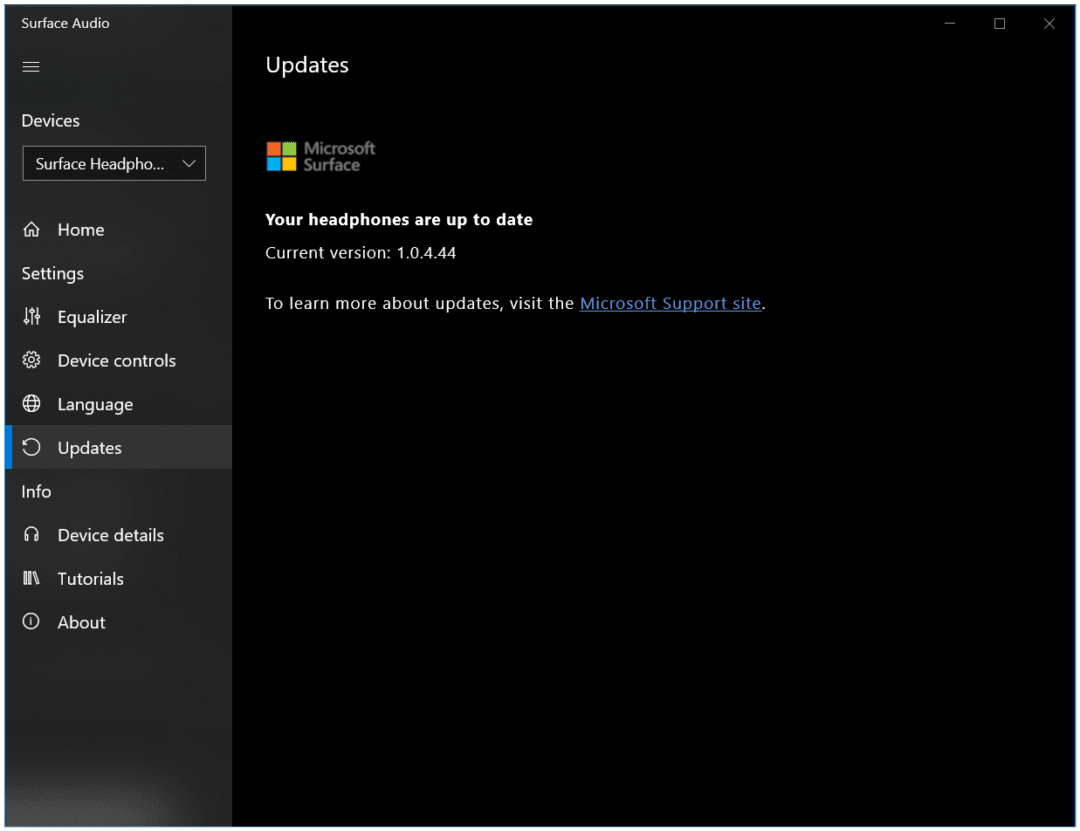Open the About page from the sidebar
Image resolution: width=1080 pixels, height=831 pixels.
81,622
